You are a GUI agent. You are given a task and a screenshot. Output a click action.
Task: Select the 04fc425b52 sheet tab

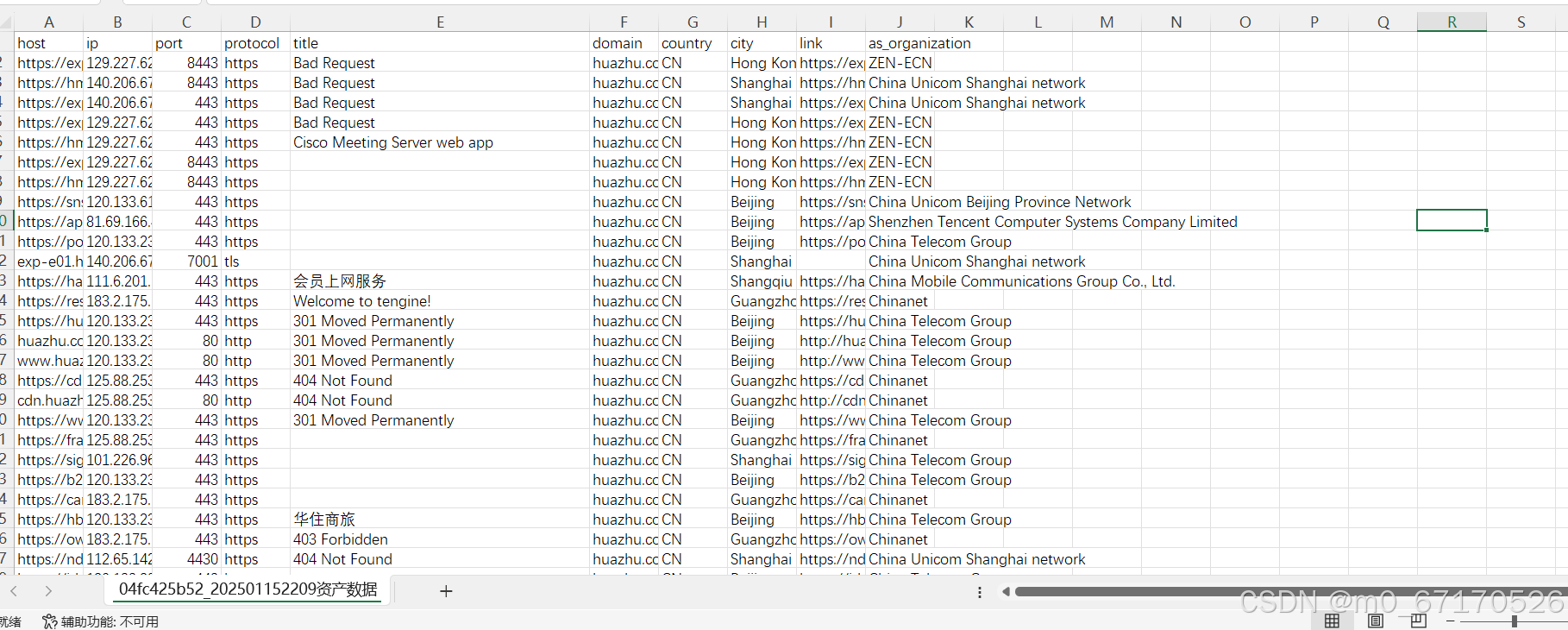pyautogui.click(x=248, y=589)
